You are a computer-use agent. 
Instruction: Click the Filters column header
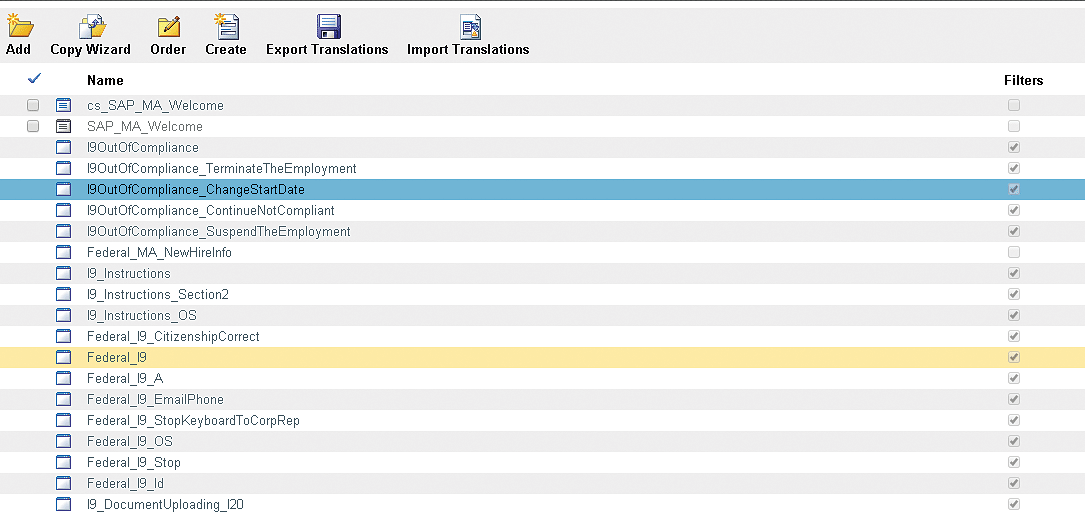pyautogui.click(x=1023, y=80)
